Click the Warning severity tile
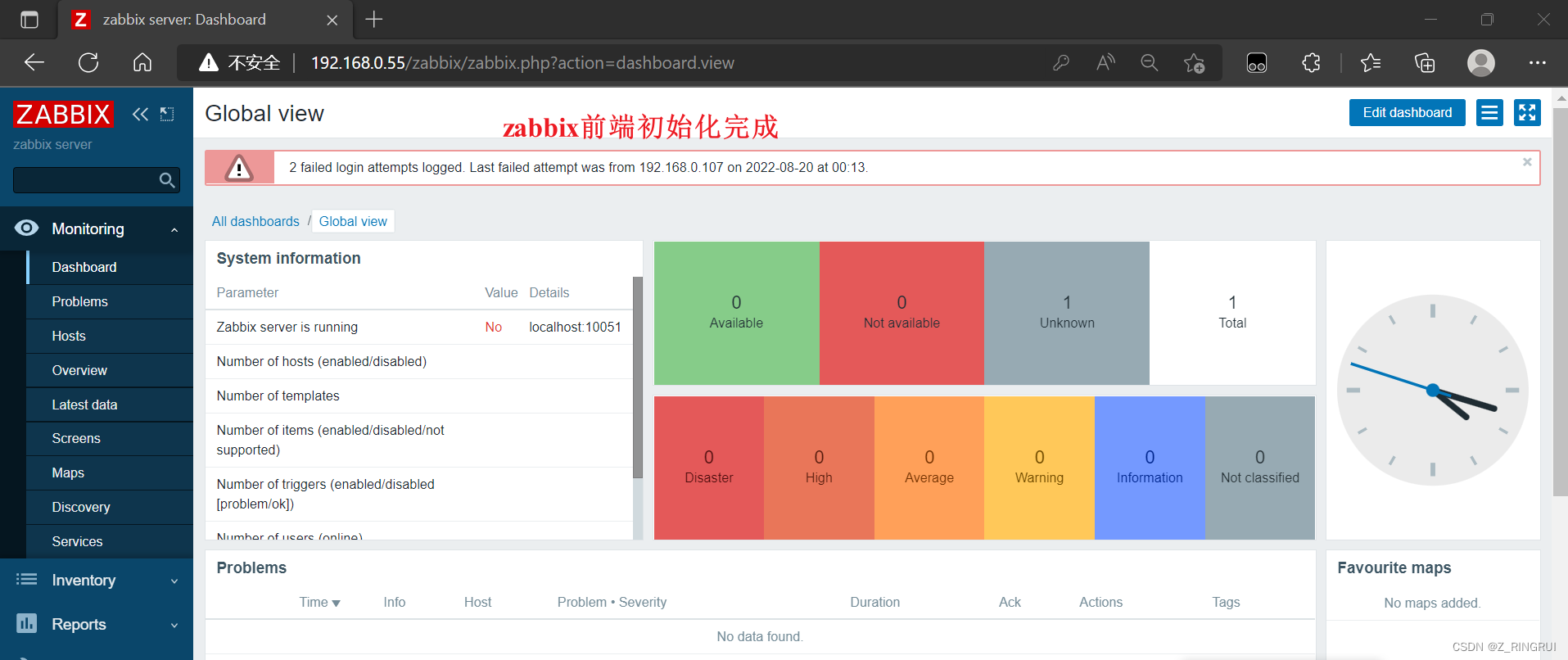 pos(1039,468)
